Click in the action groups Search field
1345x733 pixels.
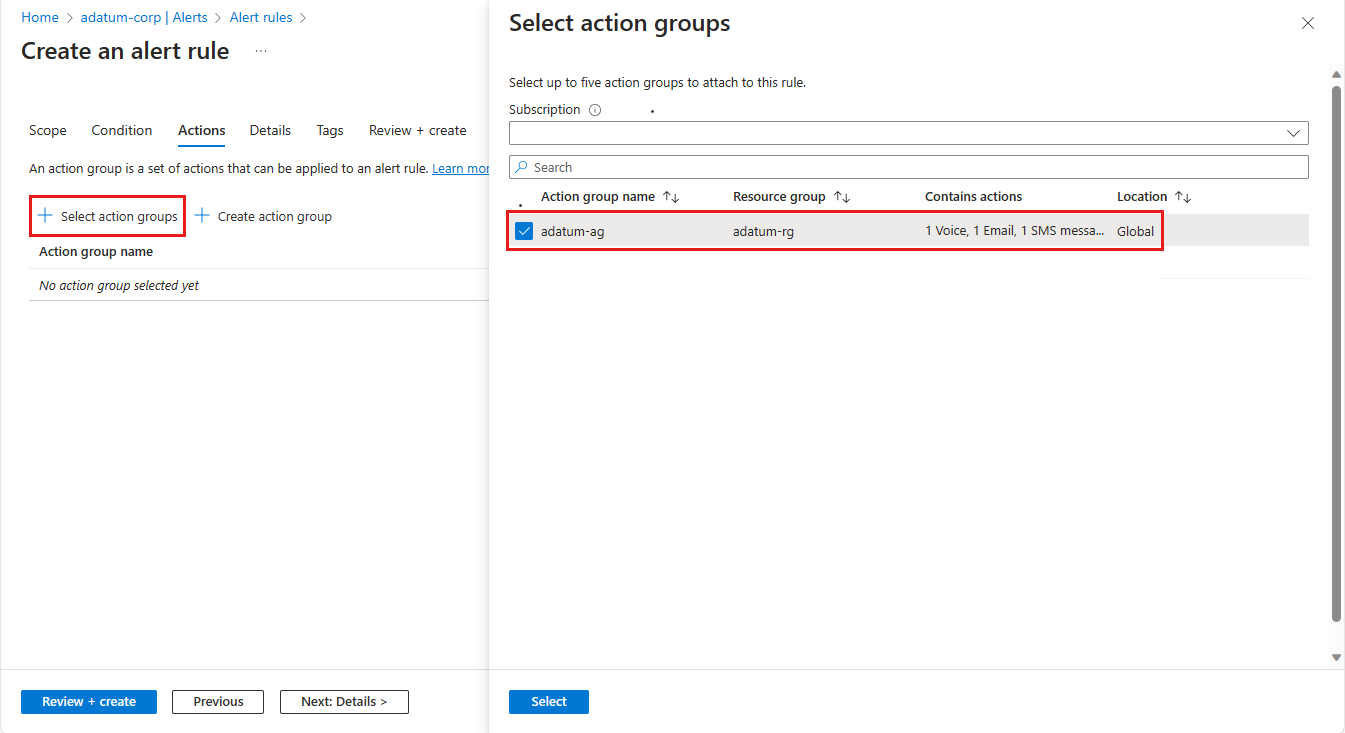(908, 167)
